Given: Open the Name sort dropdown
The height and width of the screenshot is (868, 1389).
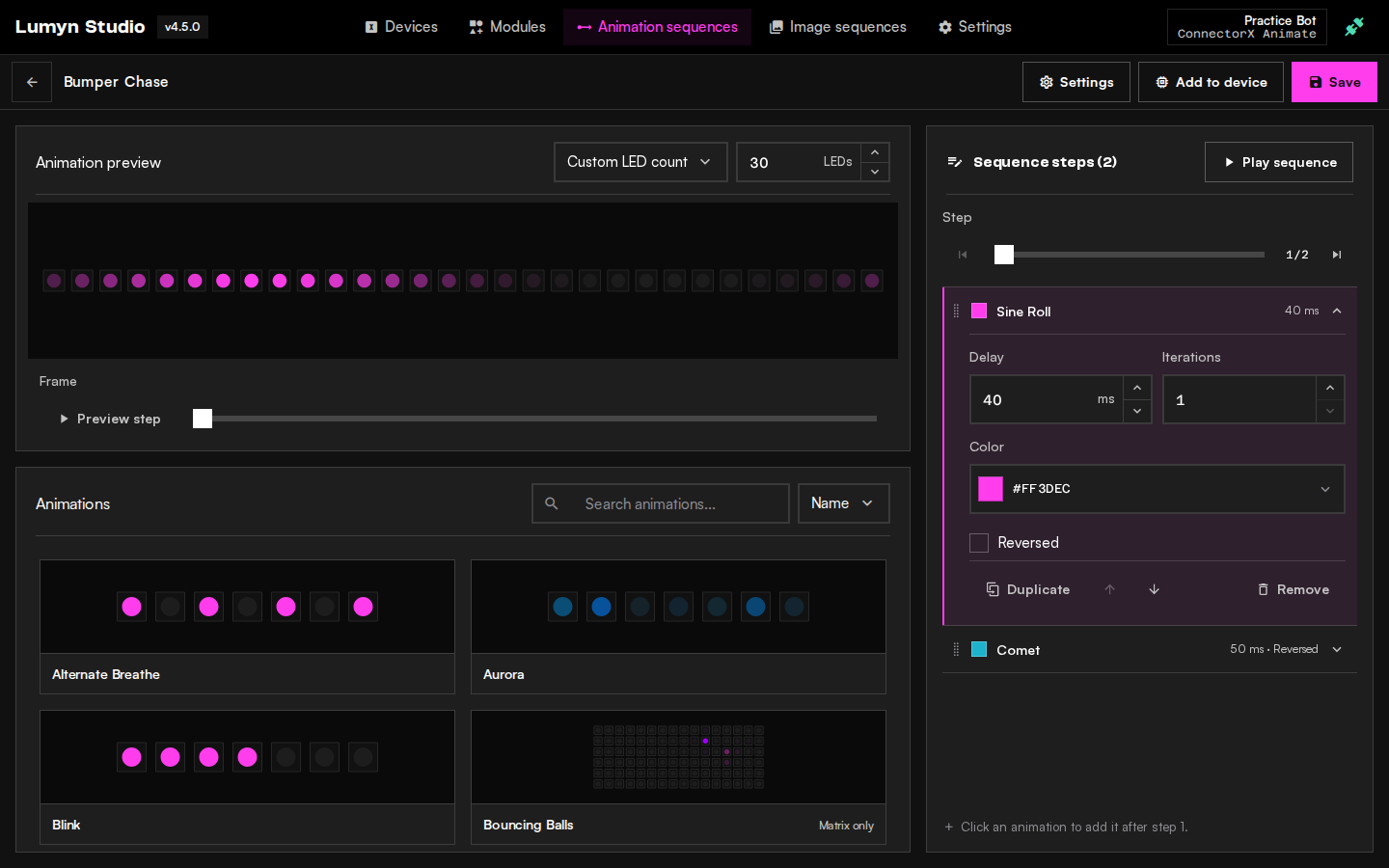Looking at the screenshot, I should pyautogui.click(x=843, y=503).
